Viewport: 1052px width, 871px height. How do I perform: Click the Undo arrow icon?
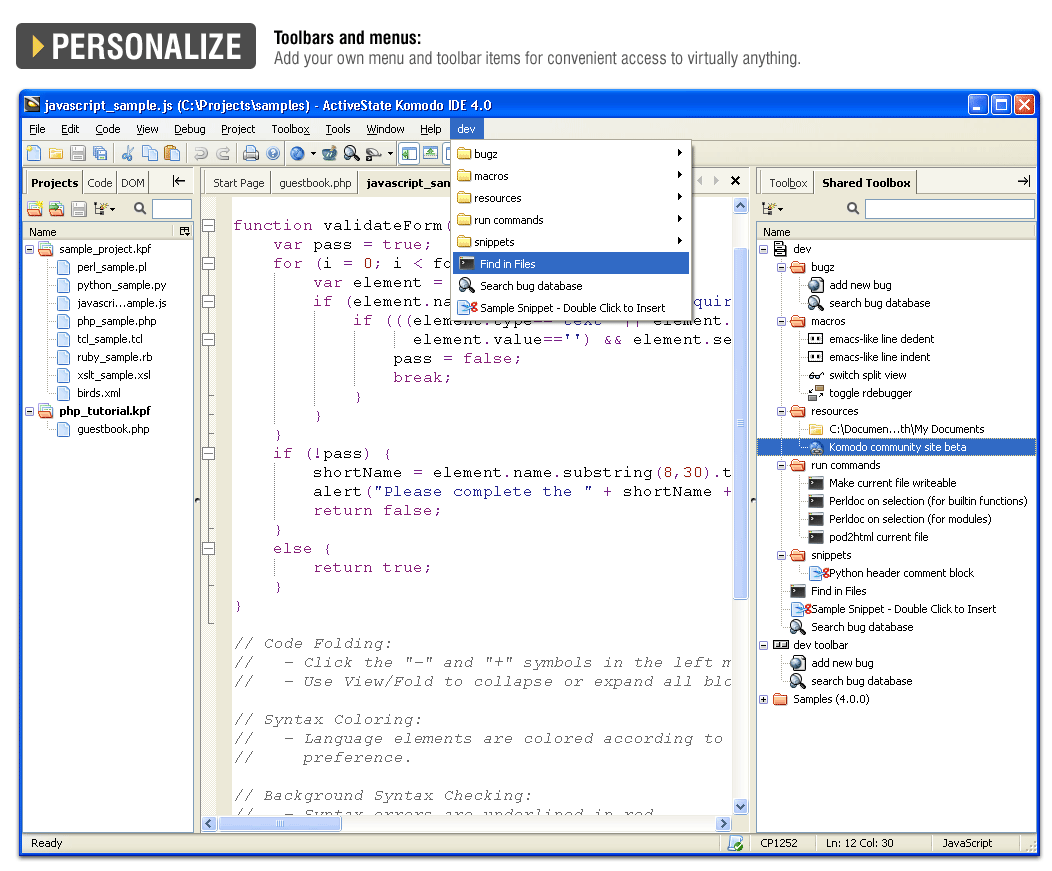pos(201,154)
